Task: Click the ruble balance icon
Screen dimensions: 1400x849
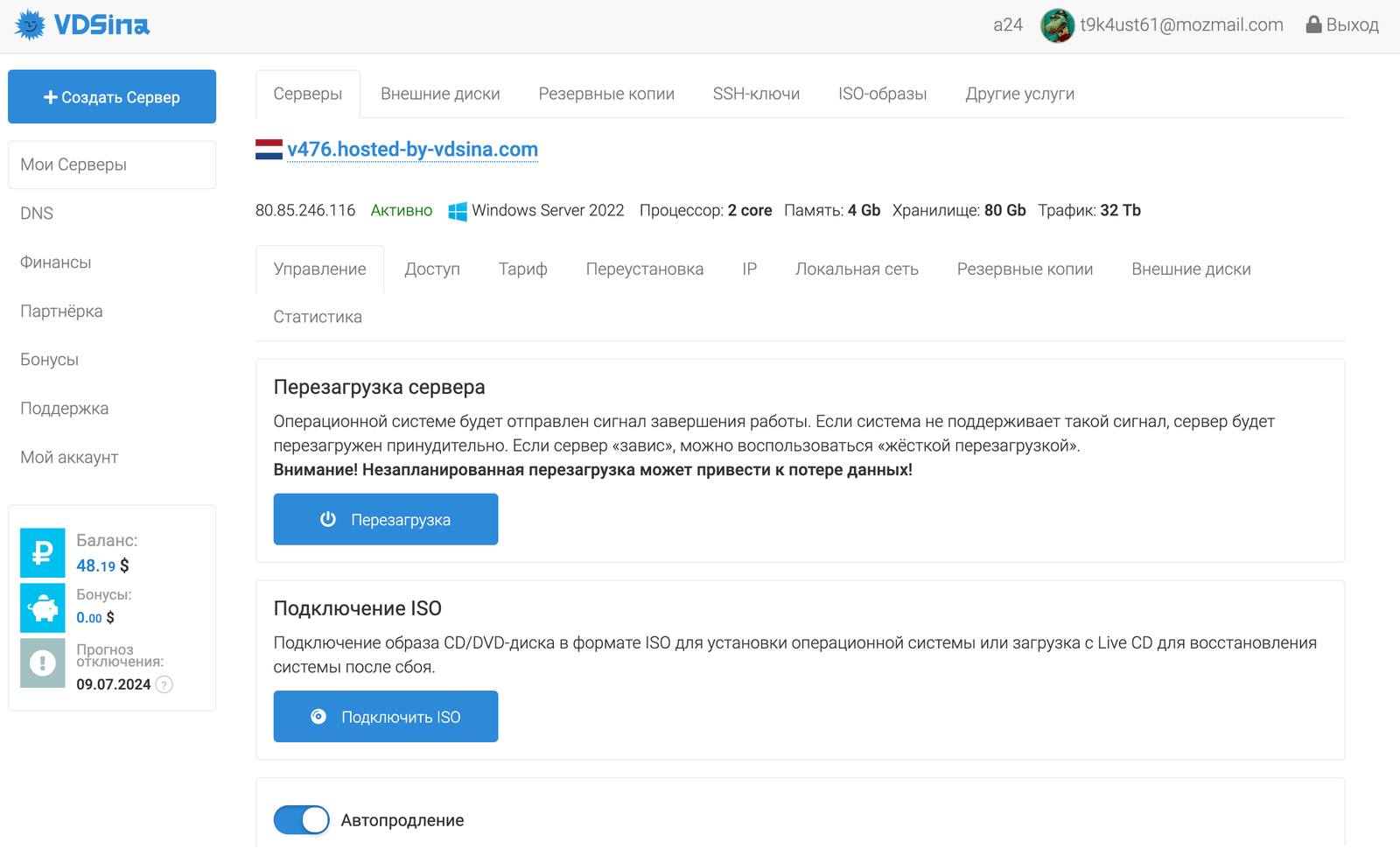Action: click(x=43, y=552)
